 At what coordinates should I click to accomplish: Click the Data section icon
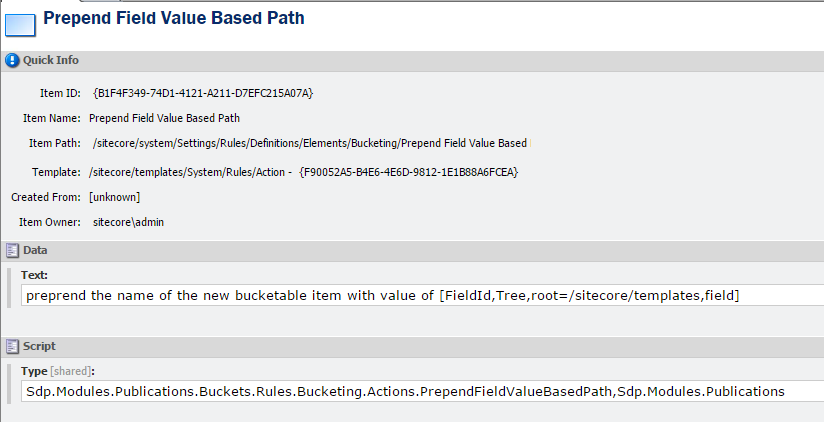pyautogui.click(x=12, y=250)
